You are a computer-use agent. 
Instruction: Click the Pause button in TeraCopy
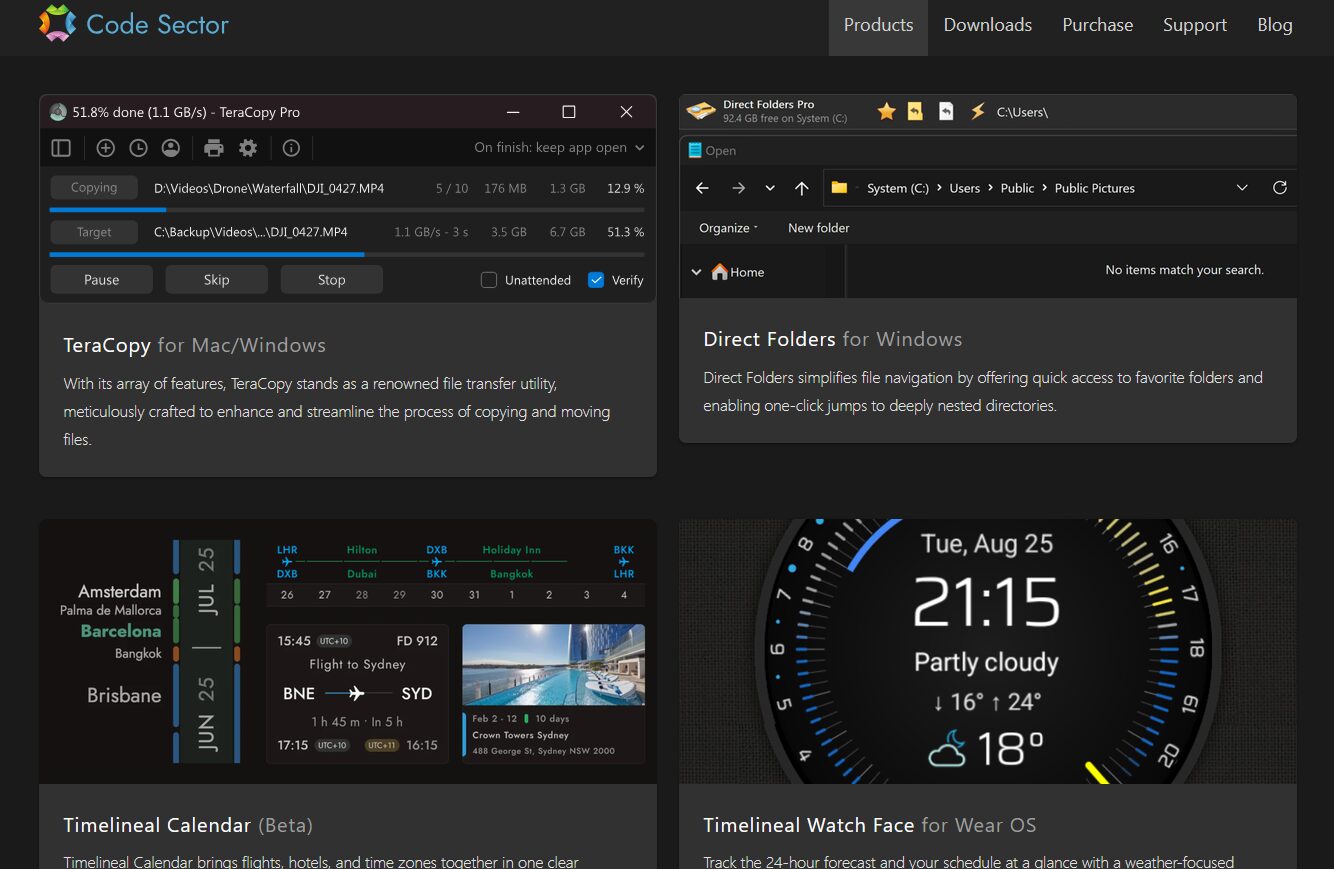pos(101,280)
